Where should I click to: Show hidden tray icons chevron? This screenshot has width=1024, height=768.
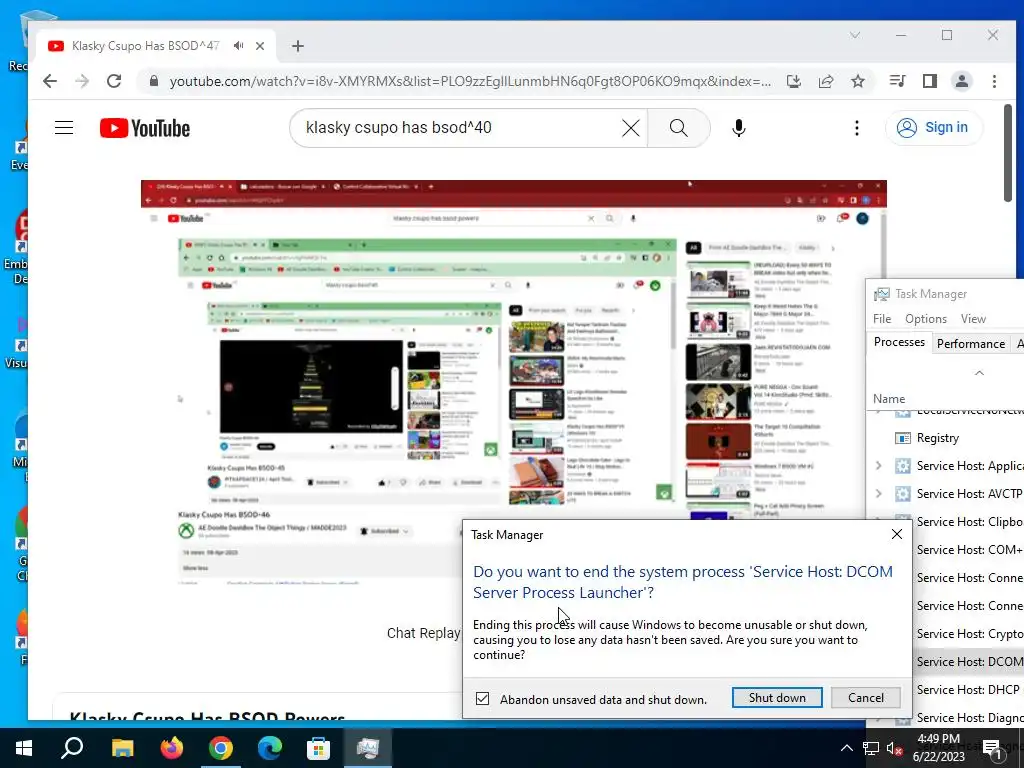point(846,748)
